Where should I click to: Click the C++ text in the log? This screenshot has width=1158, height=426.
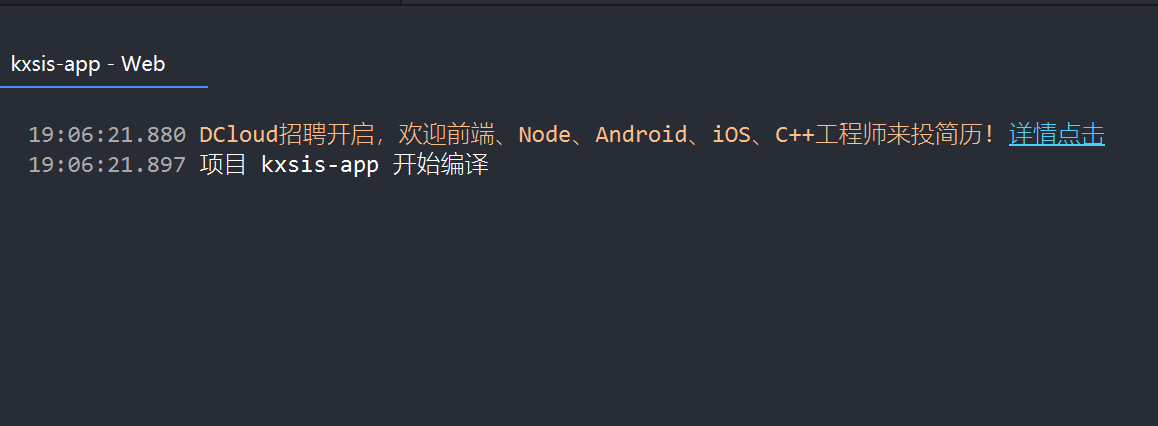(794, 135)
